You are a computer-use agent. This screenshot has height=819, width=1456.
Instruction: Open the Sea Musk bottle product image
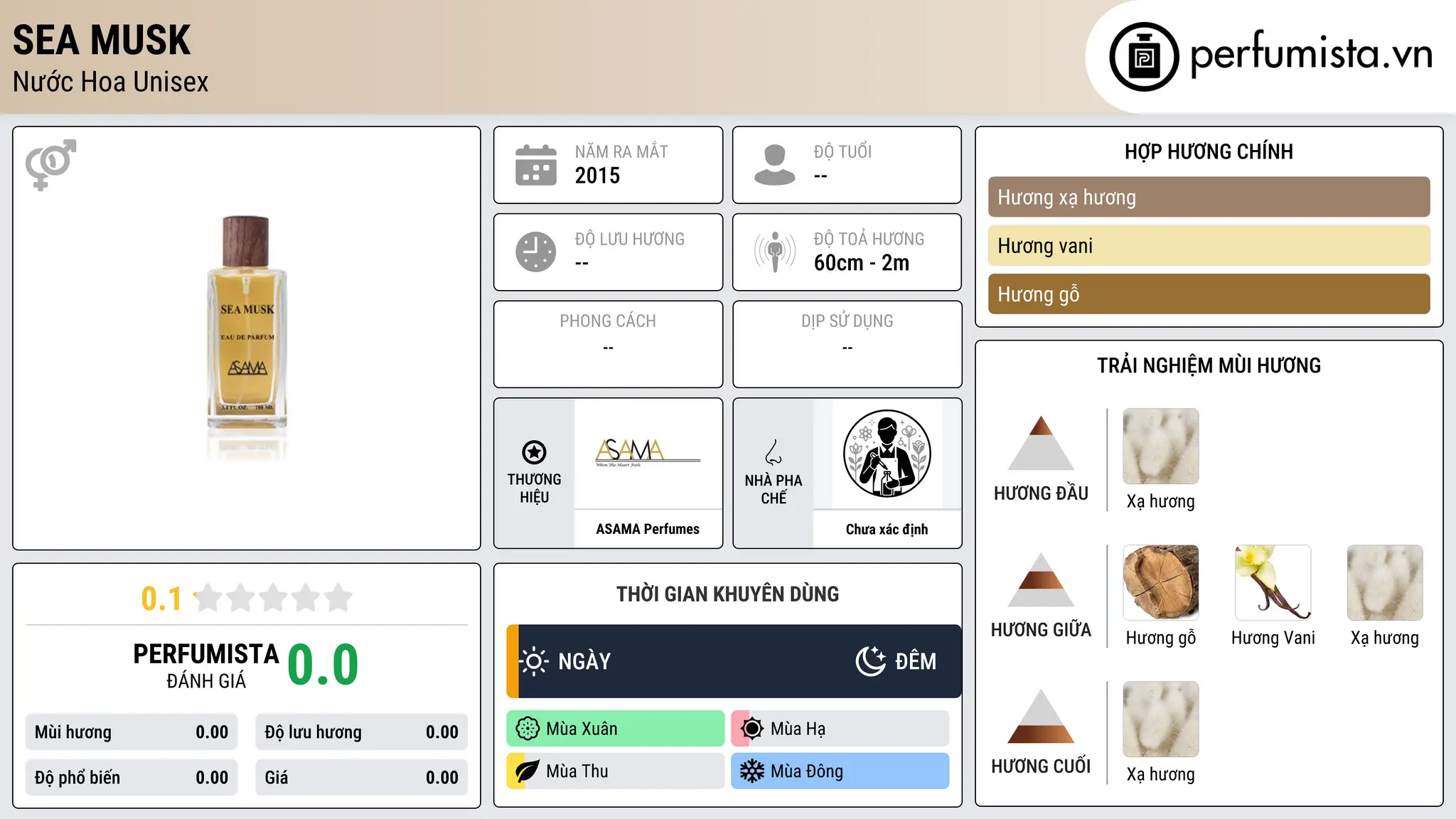pyautogui.click(x=247, y=338)
